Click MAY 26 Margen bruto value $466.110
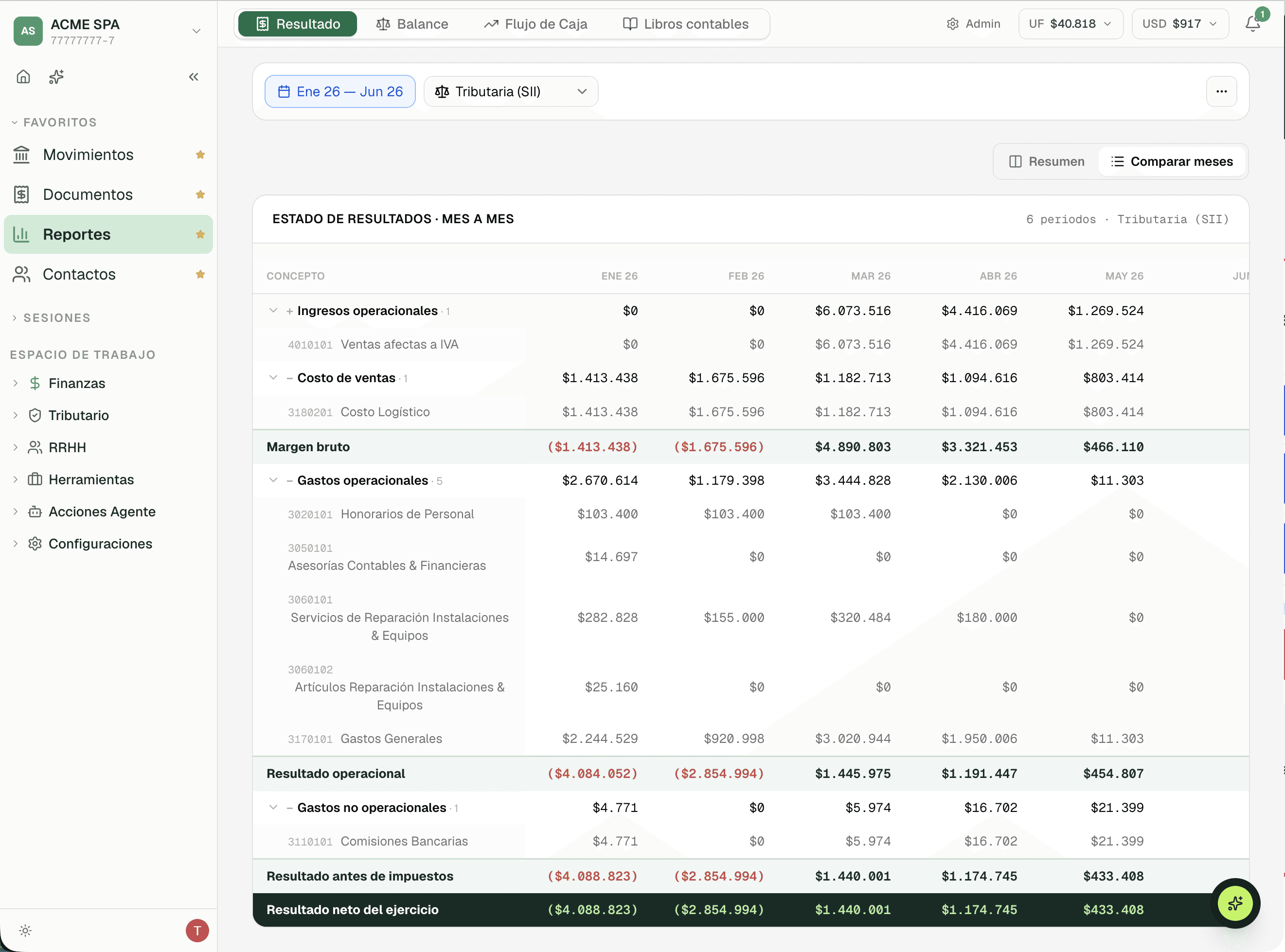 click(1113, 447)
